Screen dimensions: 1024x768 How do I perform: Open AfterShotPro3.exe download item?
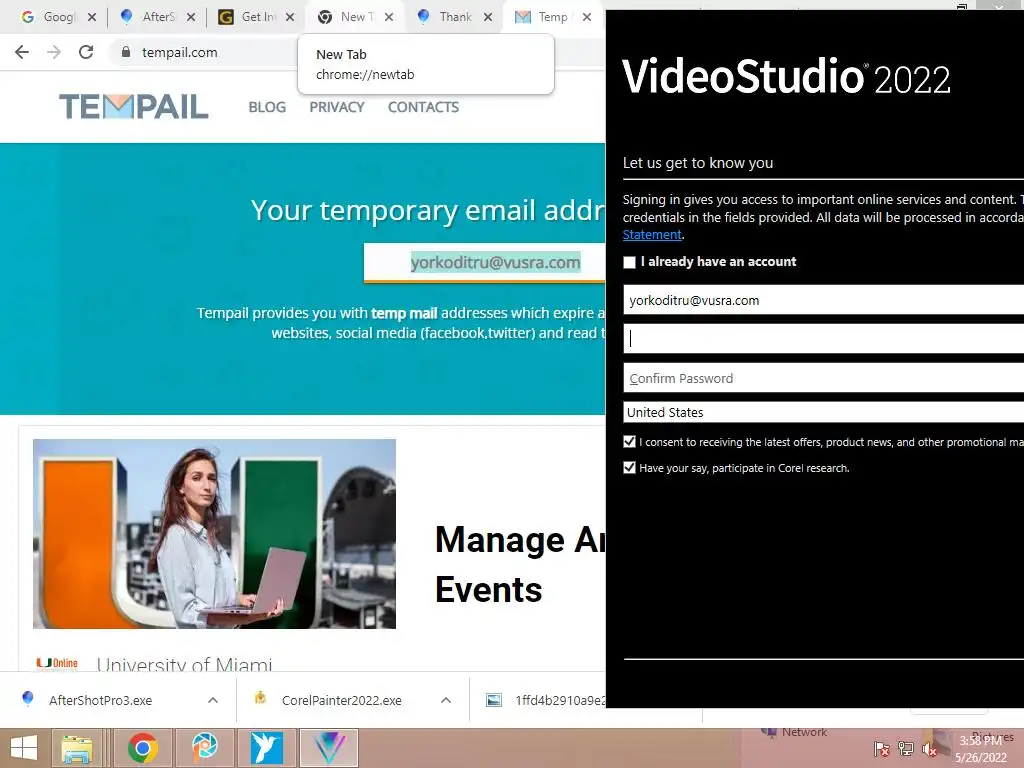point(100,700)
